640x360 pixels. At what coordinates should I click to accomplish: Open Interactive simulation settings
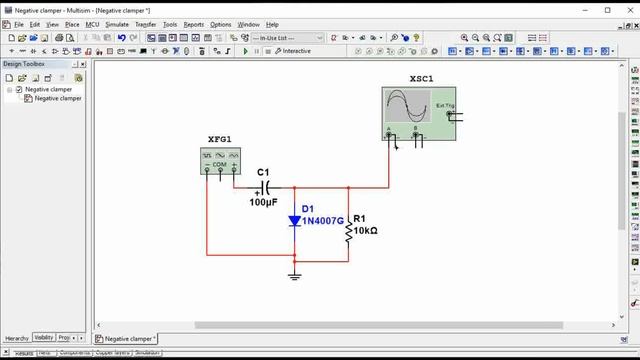point(293,51)
